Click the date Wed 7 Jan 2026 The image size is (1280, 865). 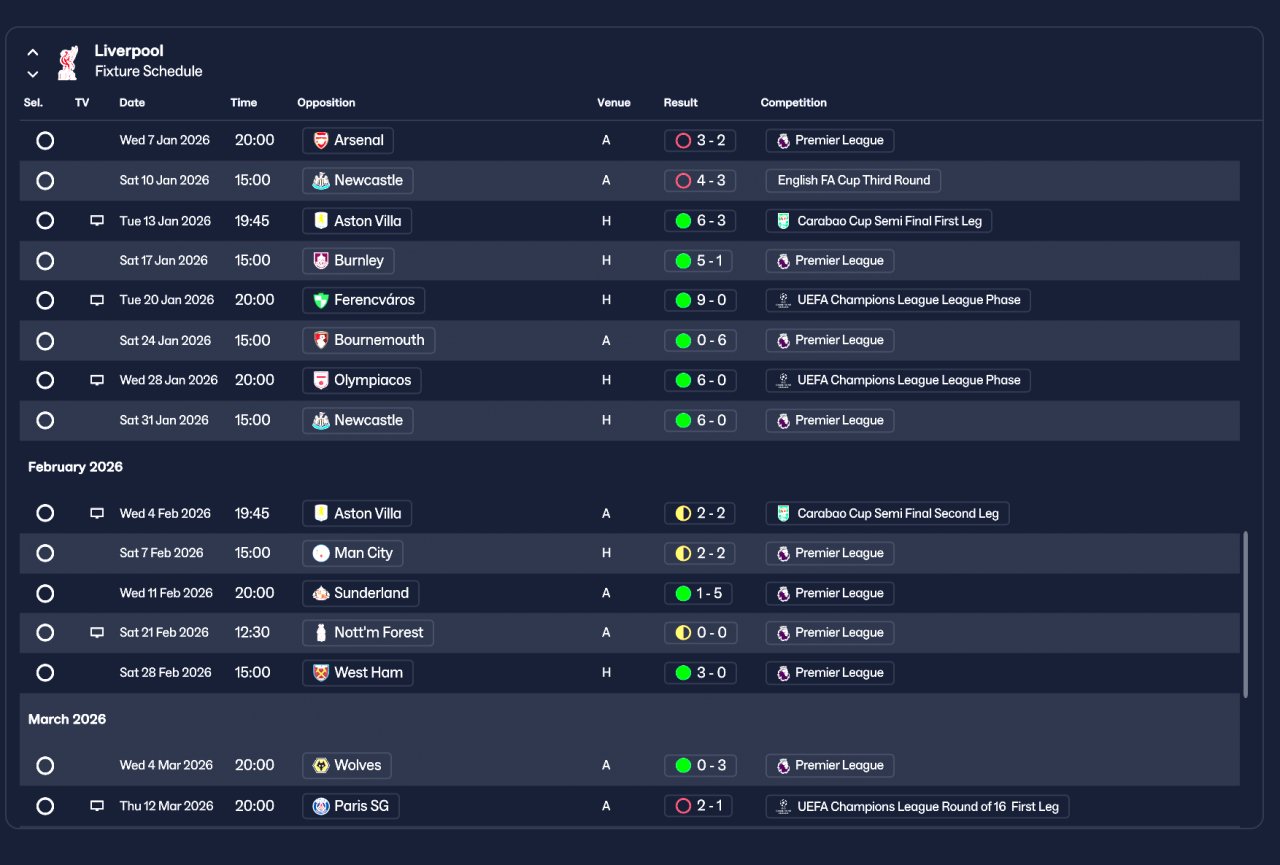[165, 141]
